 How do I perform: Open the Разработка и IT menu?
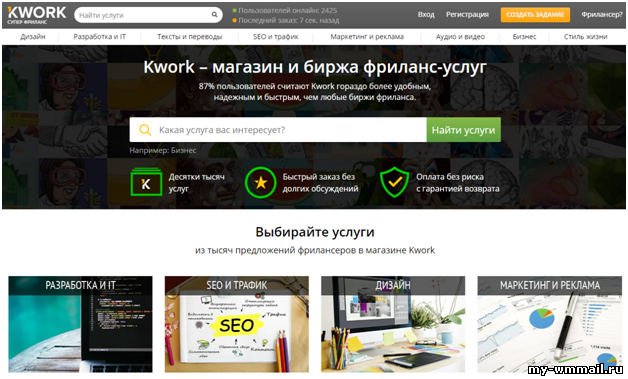(99, 36)
